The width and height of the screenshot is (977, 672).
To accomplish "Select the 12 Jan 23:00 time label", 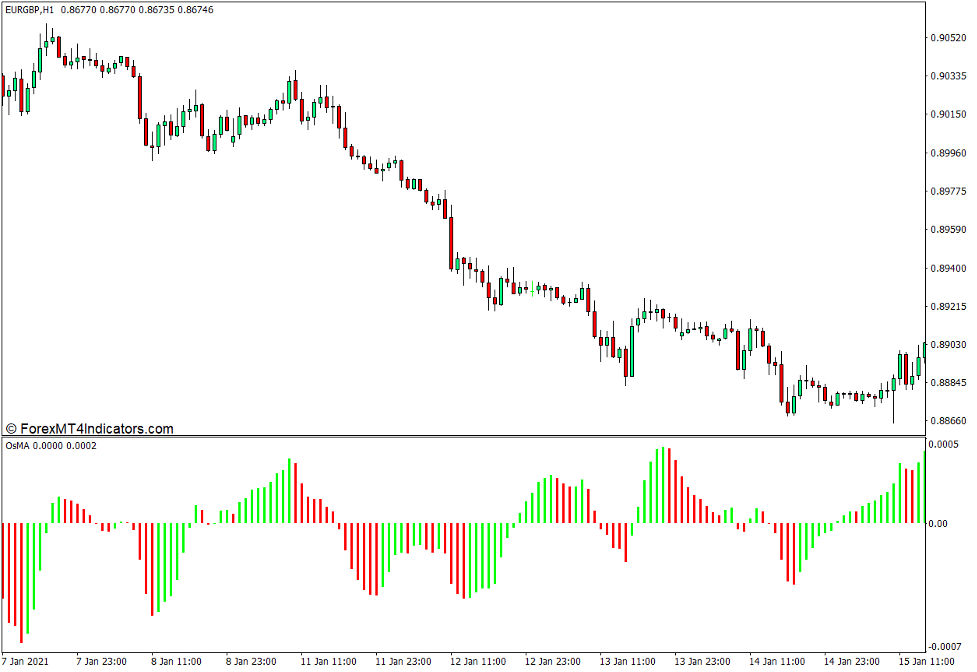I will 553,661.
